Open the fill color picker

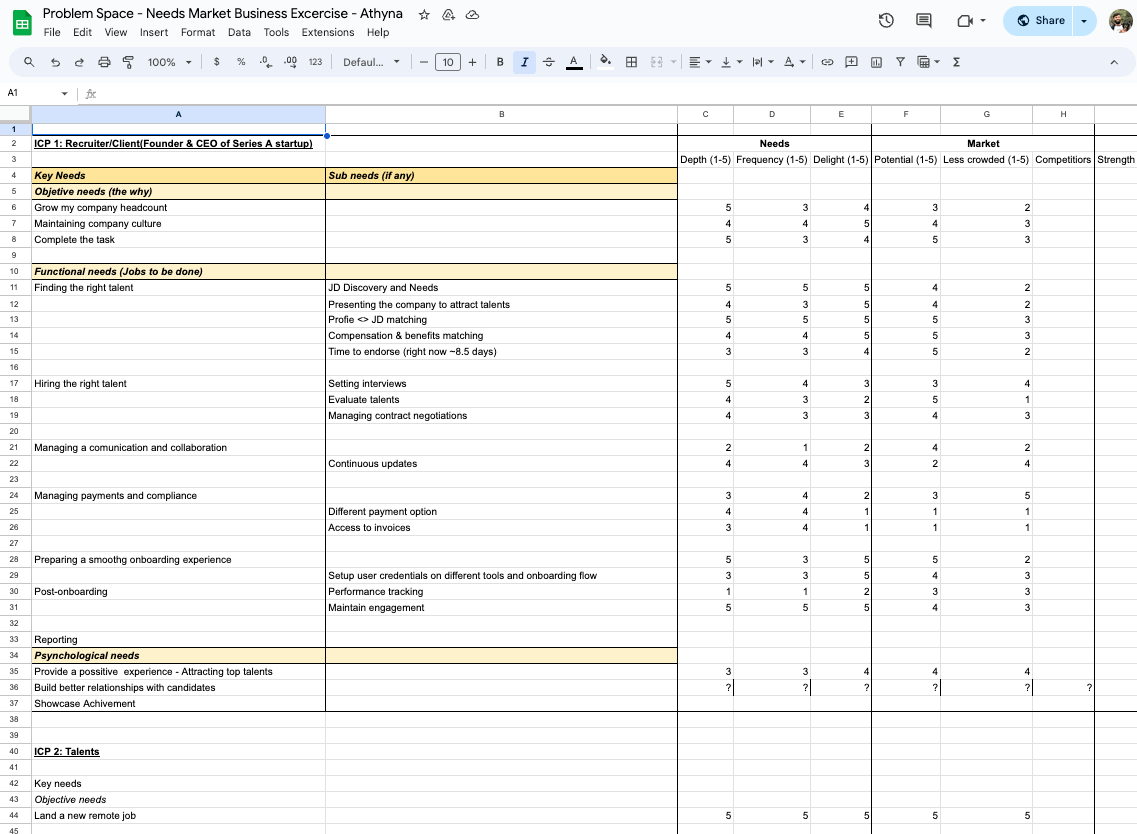point(605,62)
